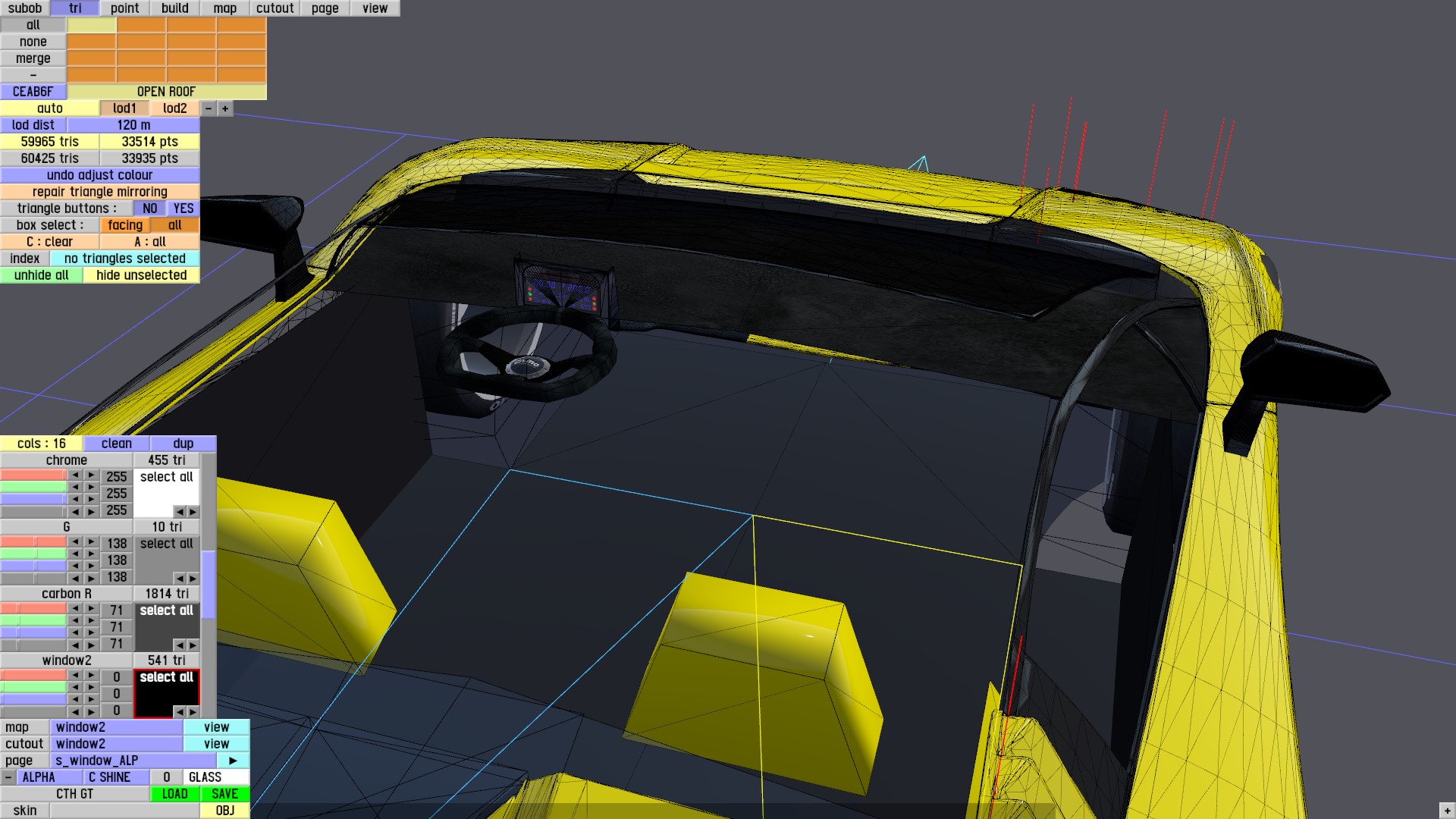Set triangle buttons to YES

pyautogui.click(x=183, y=209)
